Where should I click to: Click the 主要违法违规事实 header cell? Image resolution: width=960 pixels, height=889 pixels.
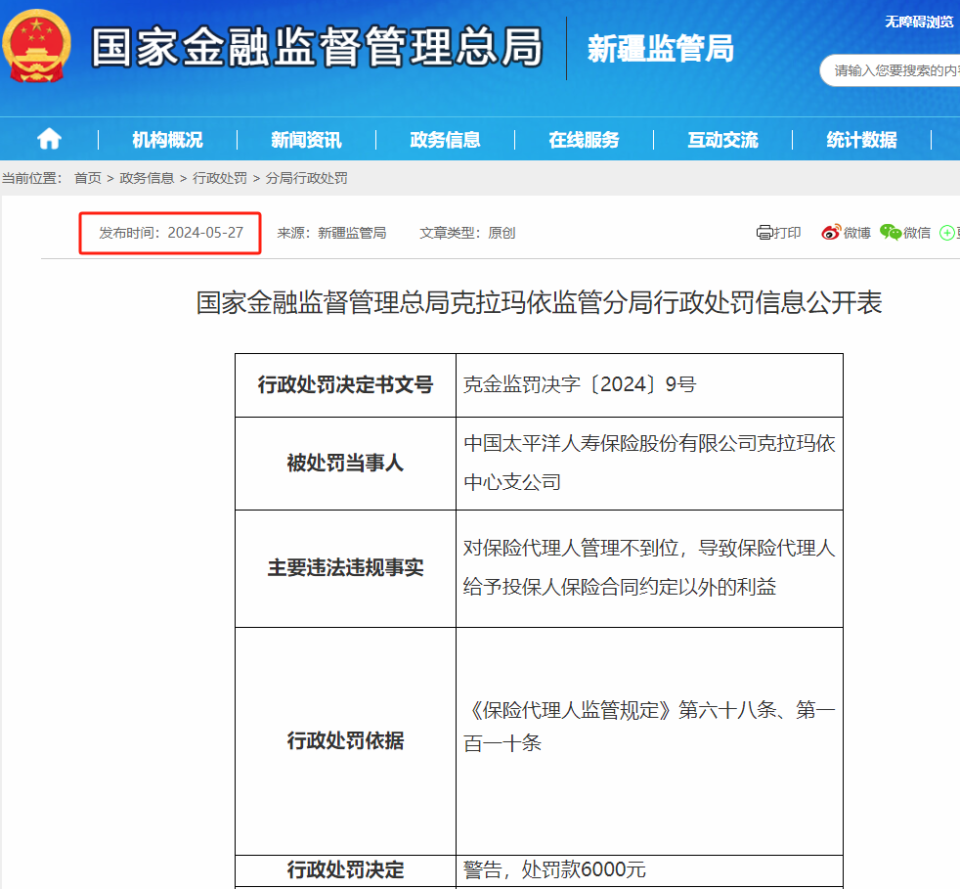pos(345,568)
